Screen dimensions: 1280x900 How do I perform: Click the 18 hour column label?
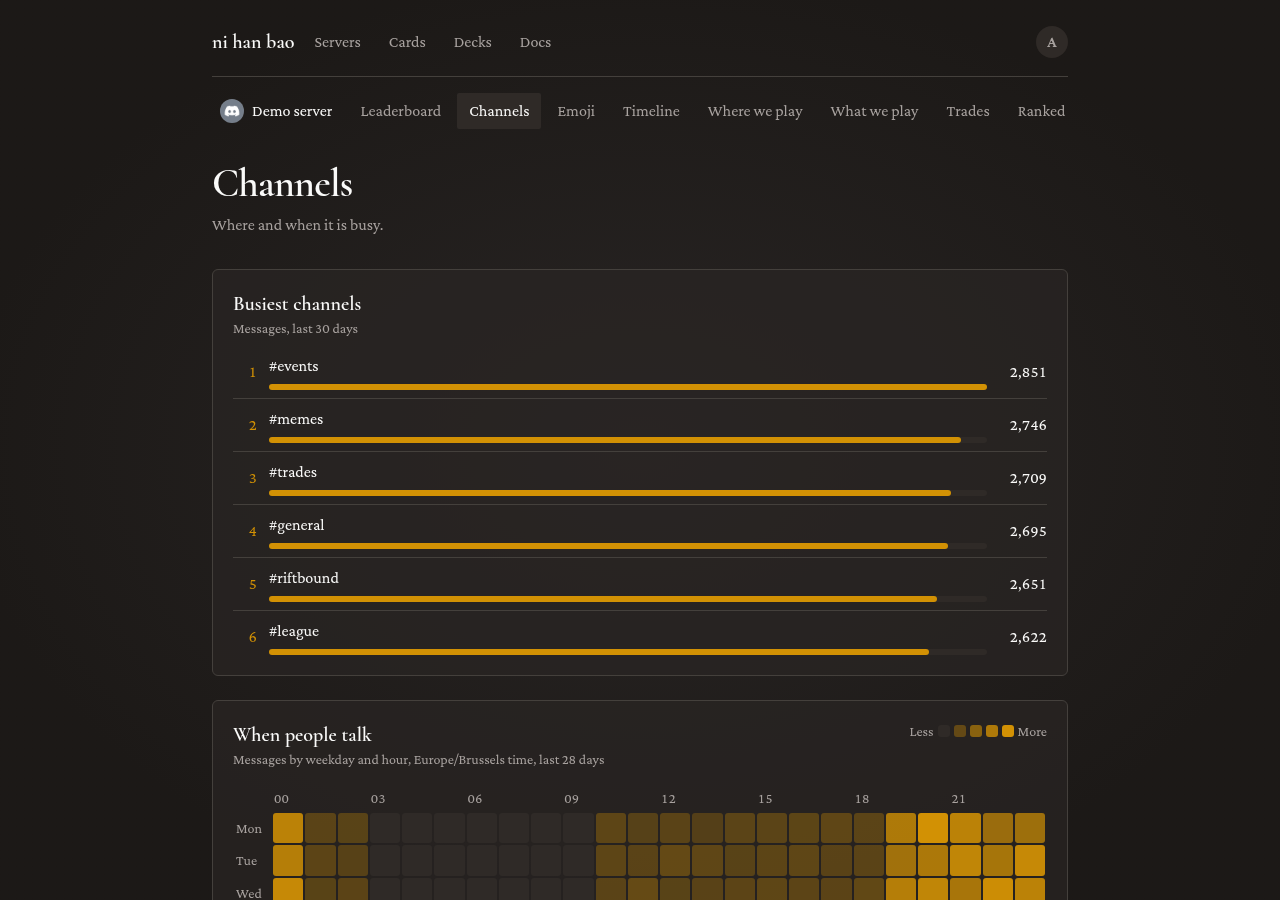862,799
